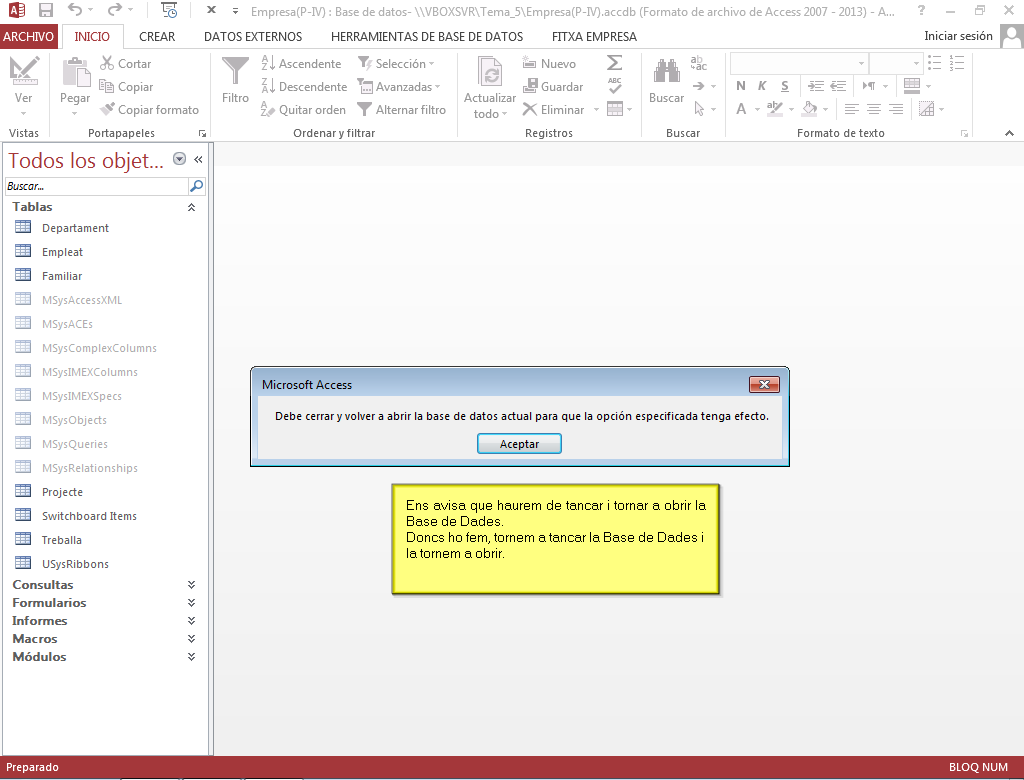
Task: Click the Pegar paste icon
Action: [x=75, y=73]
